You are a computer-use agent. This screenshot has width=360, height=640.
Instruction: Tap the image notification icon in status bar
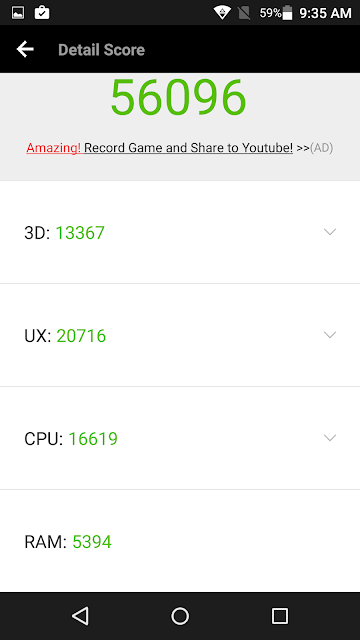coord(18,13)
